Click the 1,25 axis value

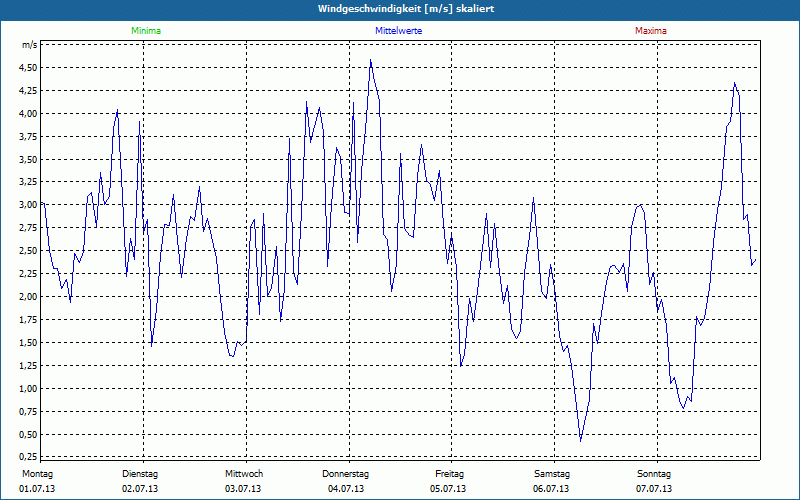pos(29,366)
